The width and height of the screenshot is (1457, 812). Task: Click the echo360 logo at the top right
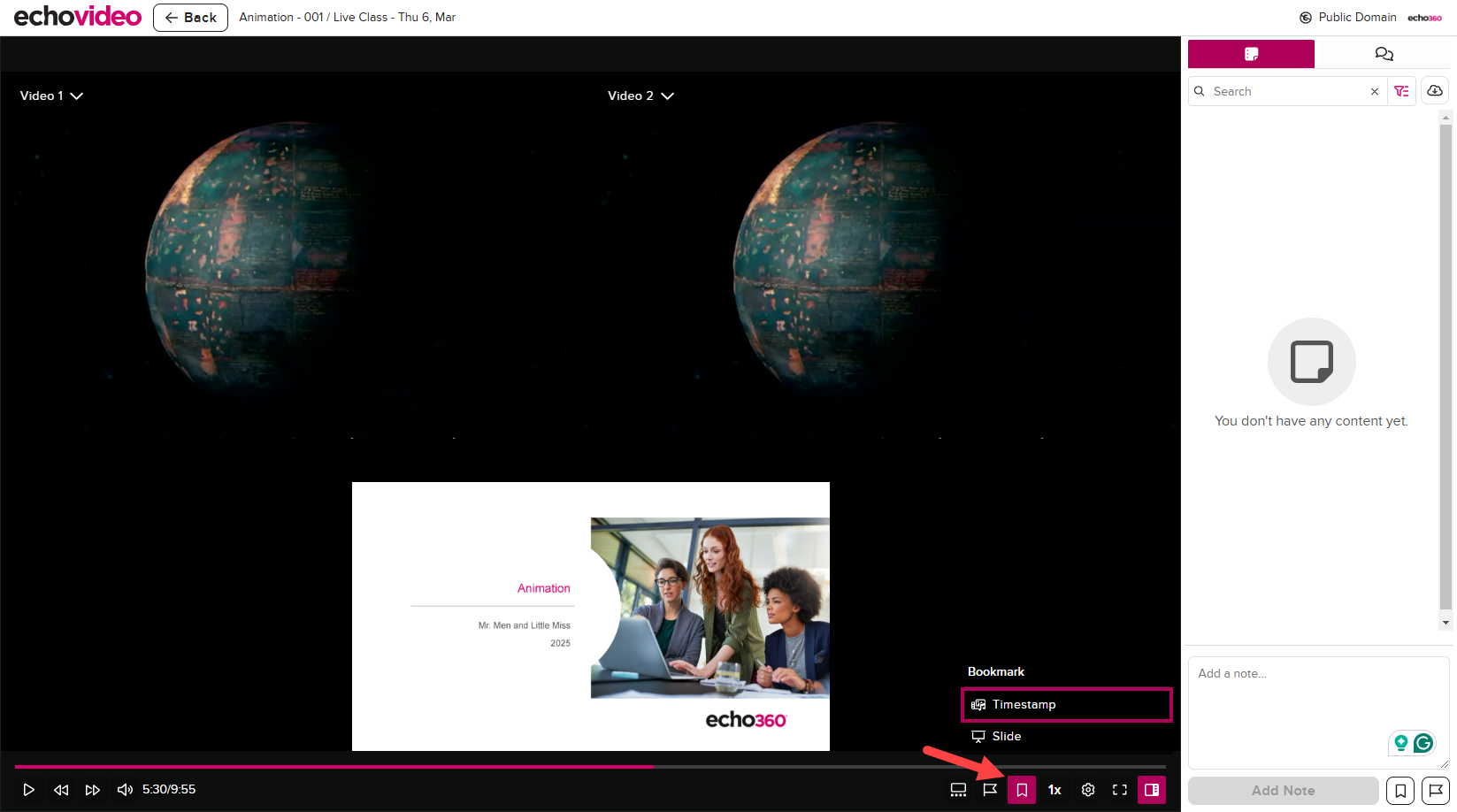click(1424, 18)
